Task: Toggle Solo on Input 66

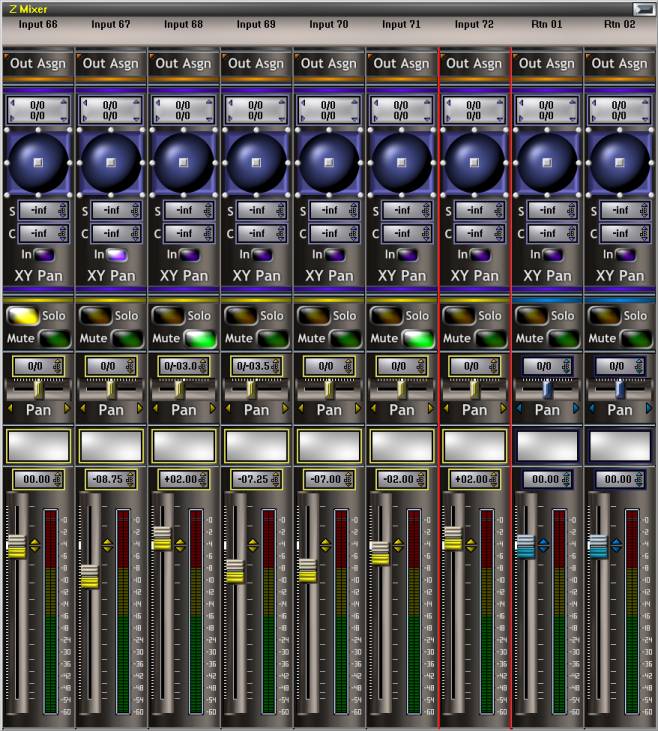Action: [x=23, y=315]
